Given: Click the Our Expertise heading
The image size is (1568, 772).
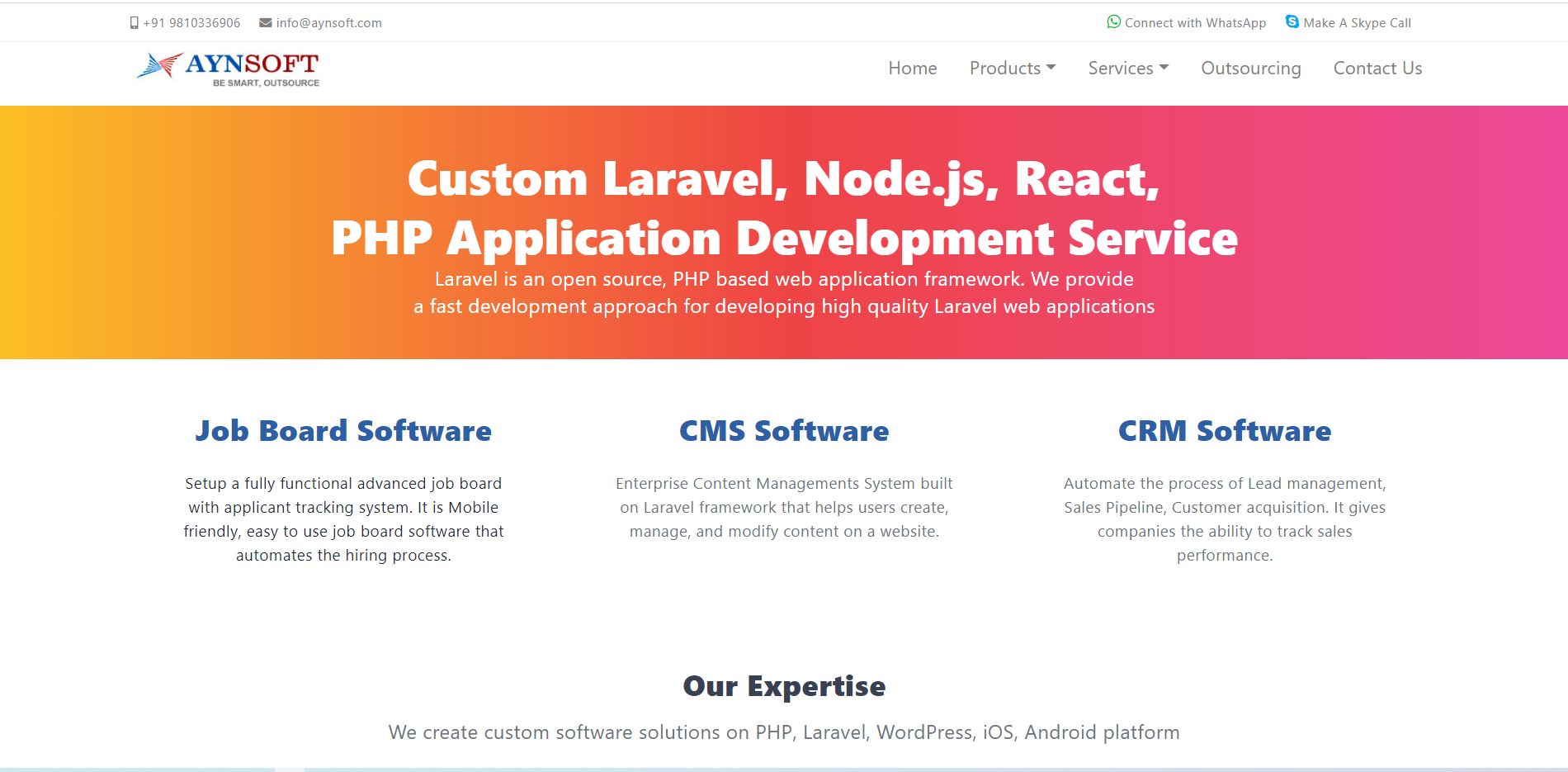Looking at the screenshot, I should tap(784, 686).
